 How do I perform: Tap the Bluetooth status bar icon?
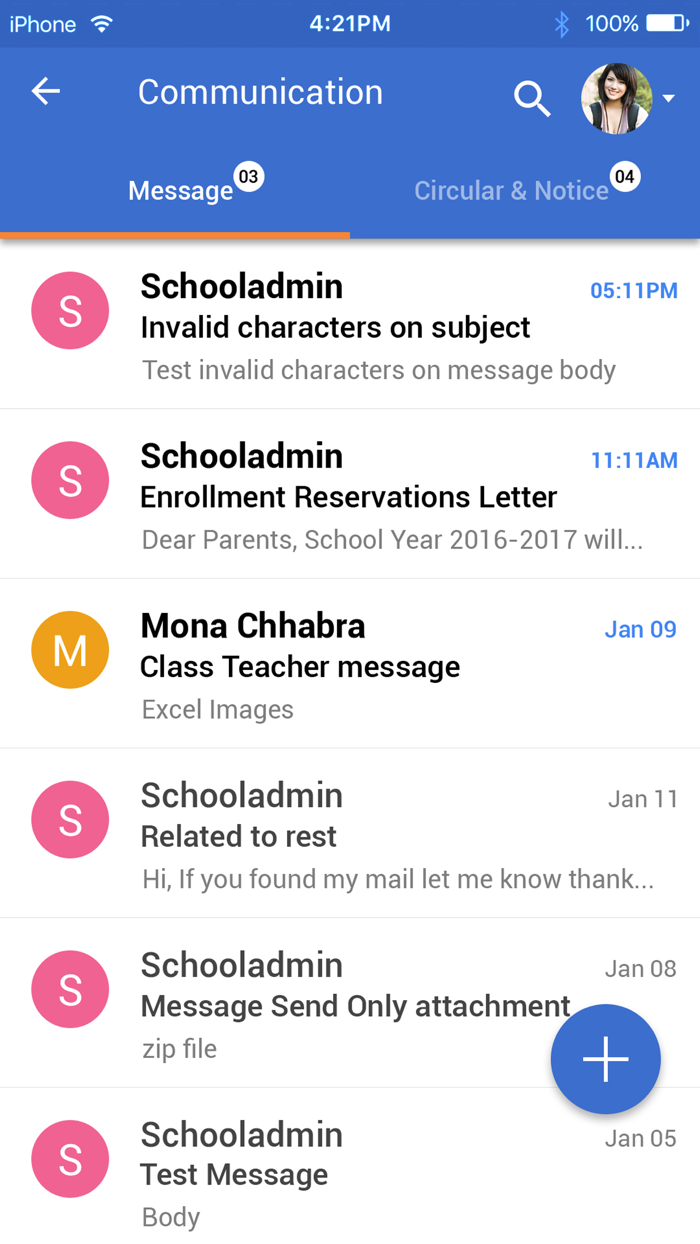pyautogui.click(x=562, y=24)
